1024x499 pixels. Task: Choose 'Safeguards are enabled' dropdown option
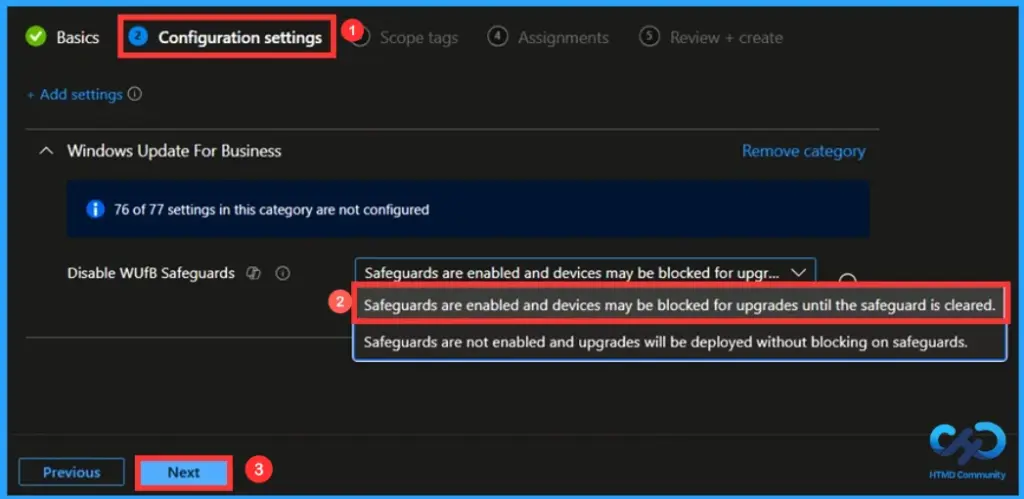coord(679,305)
